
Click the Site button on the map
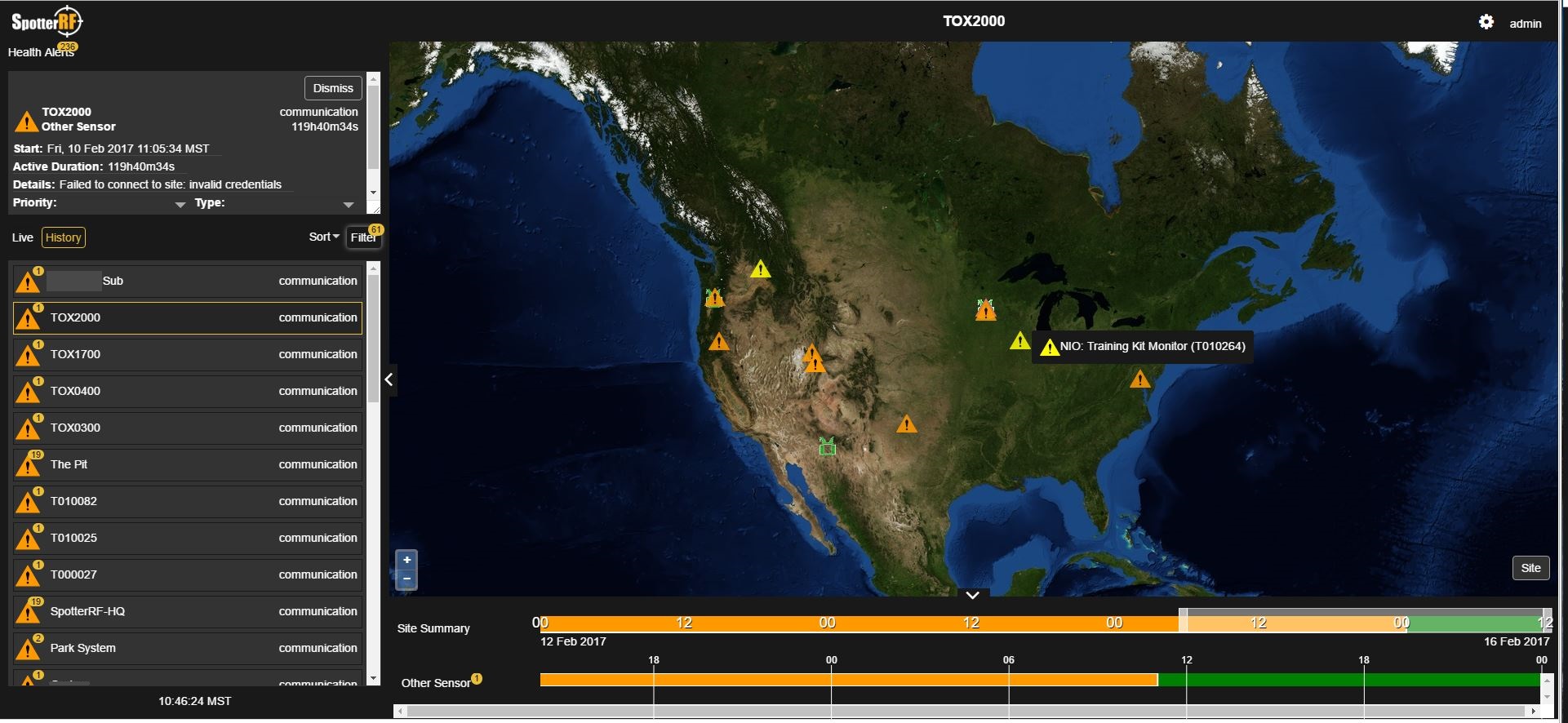pos(1530,568)
